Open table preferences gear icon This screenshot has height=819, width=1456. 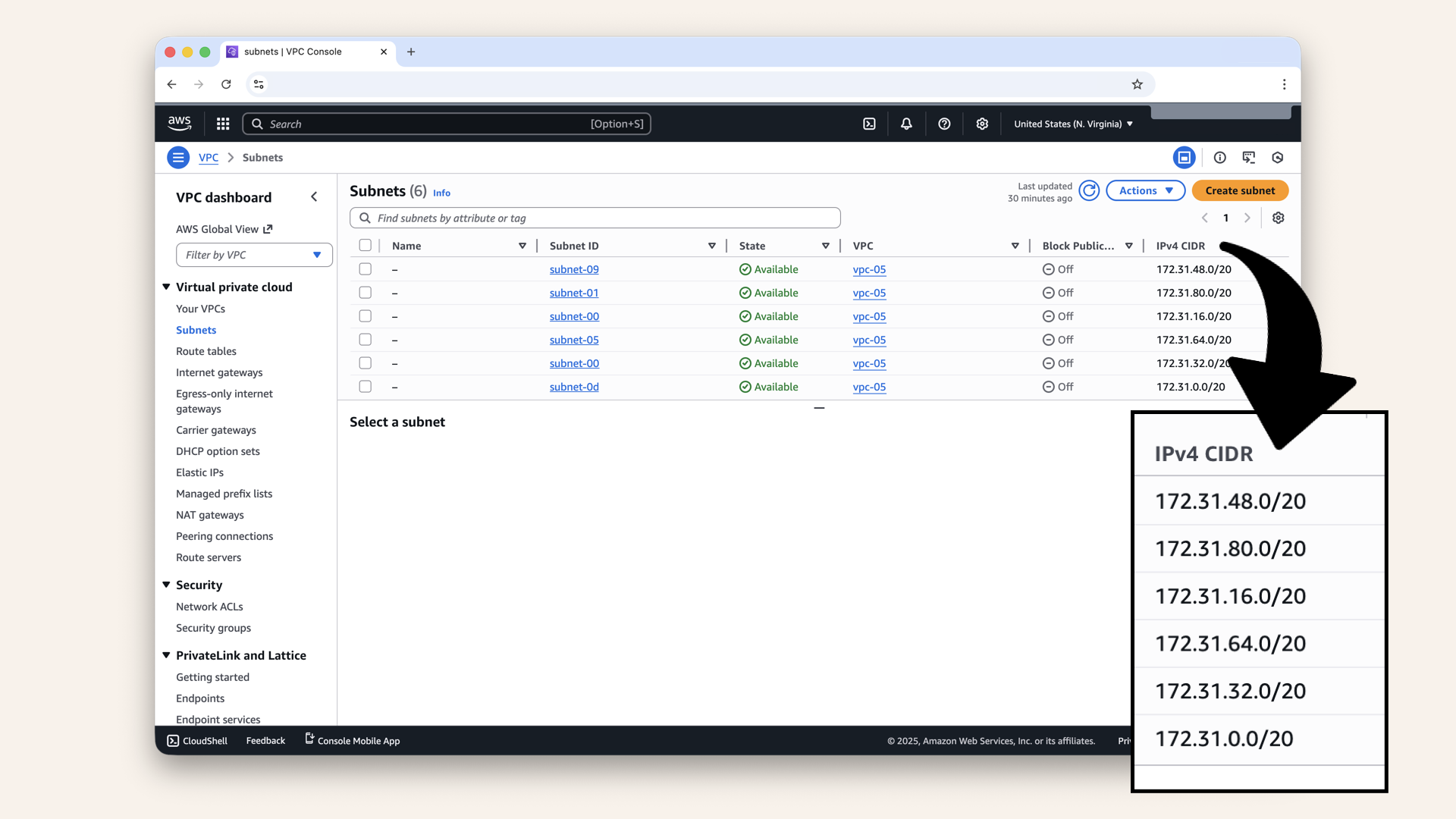pos(1278,218)
